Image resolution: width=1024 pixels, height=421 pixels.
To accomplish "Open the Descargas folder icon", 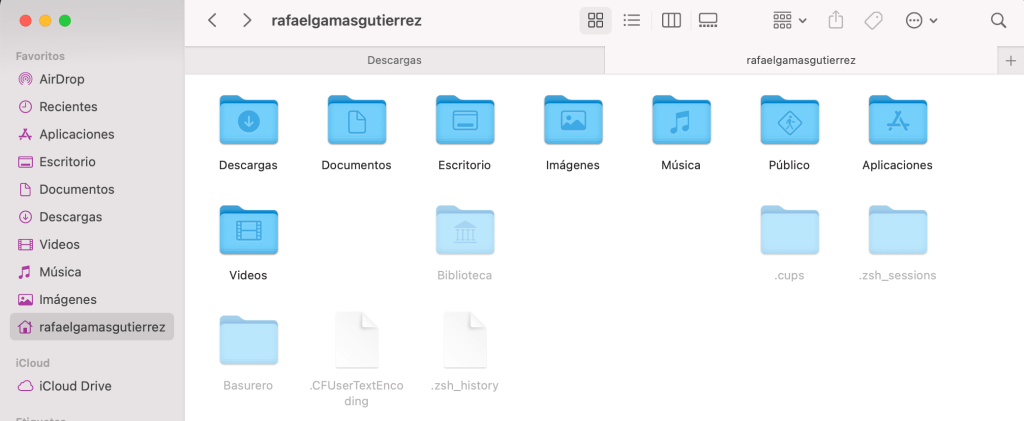I will tap(248, 121).
